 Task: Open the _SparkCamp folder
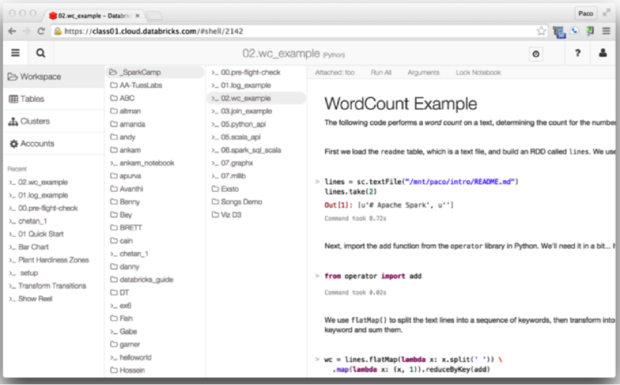[155, 72]
